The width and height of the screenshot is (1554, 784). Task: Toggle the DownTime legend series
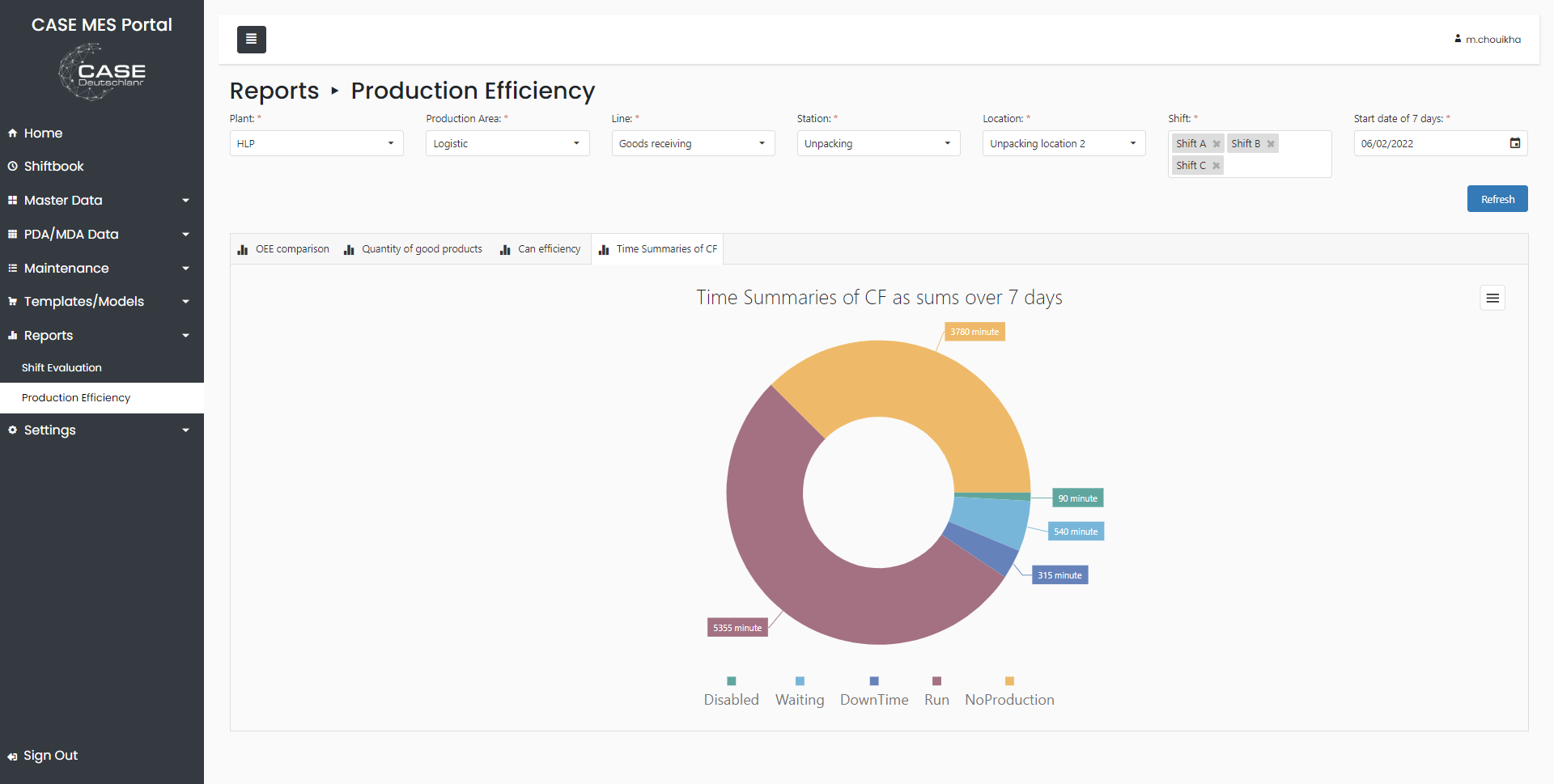coord(874,693)
